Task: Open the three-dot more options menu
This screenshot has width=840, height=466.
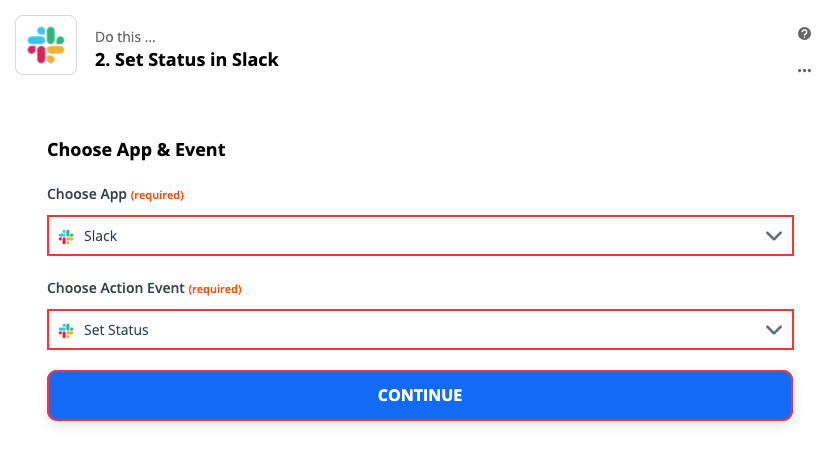Action: (804, 71)
